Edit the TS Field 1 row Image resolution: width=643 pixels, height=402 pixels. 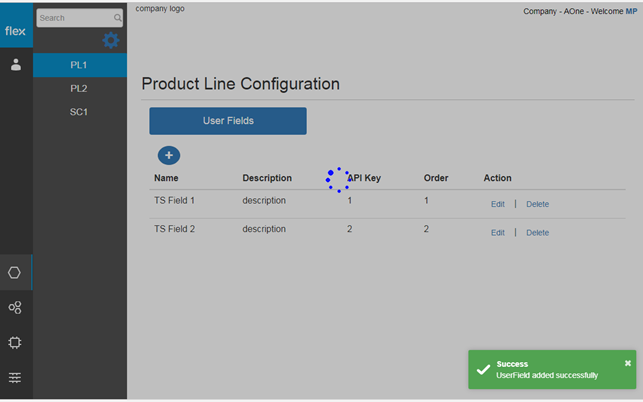point(498,204)
